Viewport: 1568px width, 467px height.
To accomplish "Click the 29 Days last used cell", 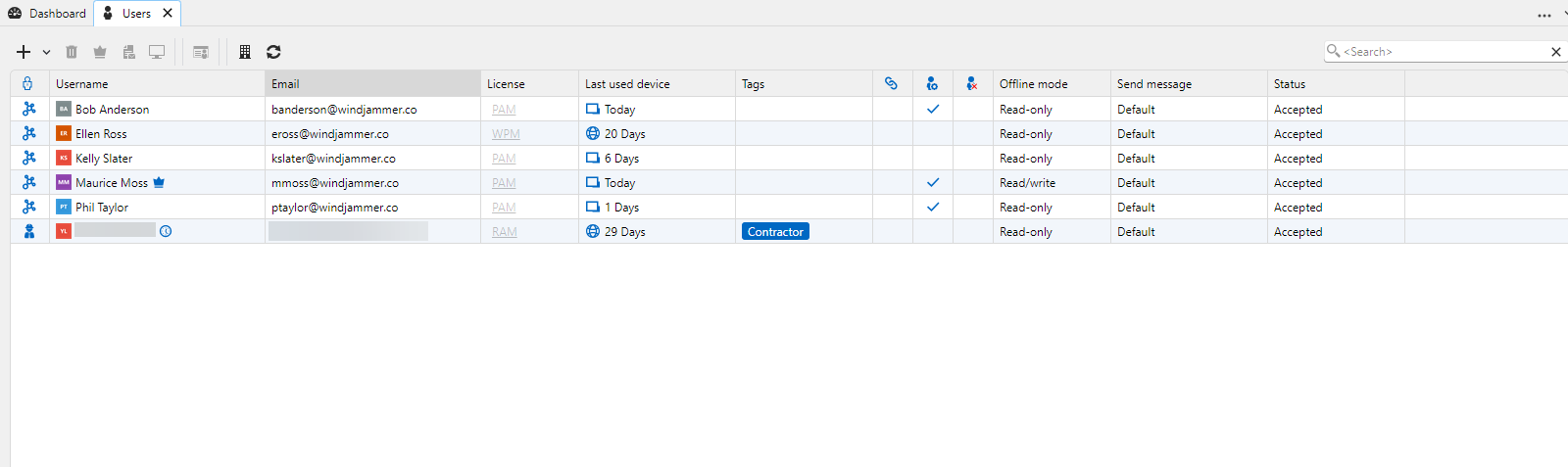I will pos(657,231).
